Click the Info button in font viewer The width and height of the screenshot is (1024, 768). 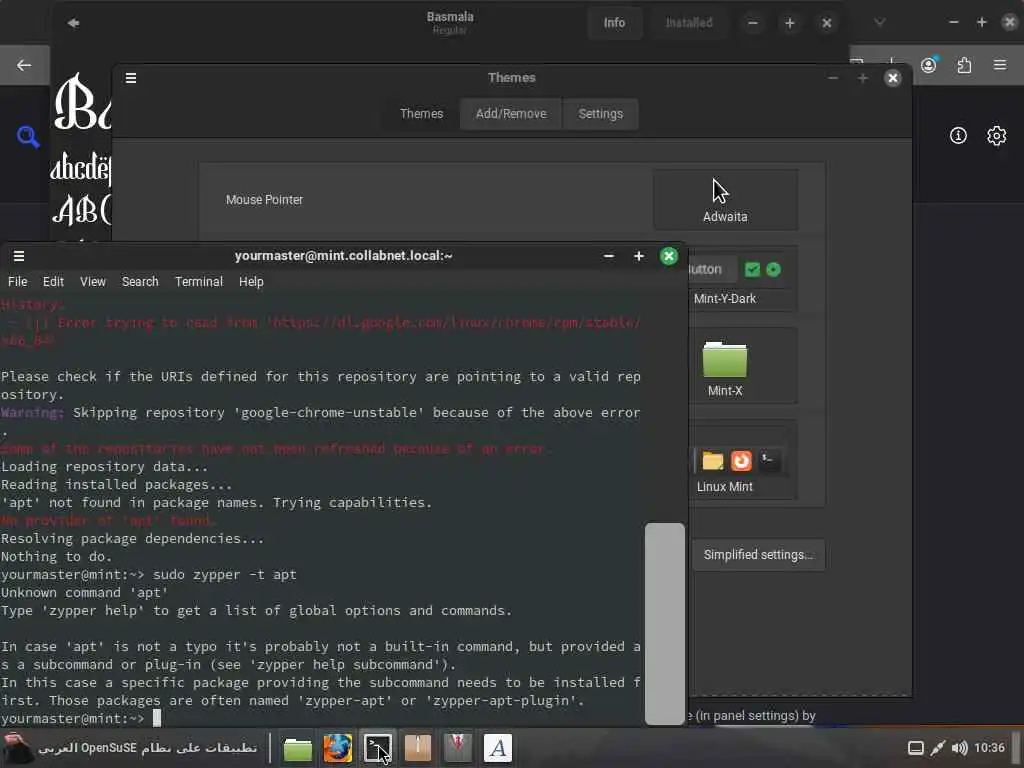614,23
